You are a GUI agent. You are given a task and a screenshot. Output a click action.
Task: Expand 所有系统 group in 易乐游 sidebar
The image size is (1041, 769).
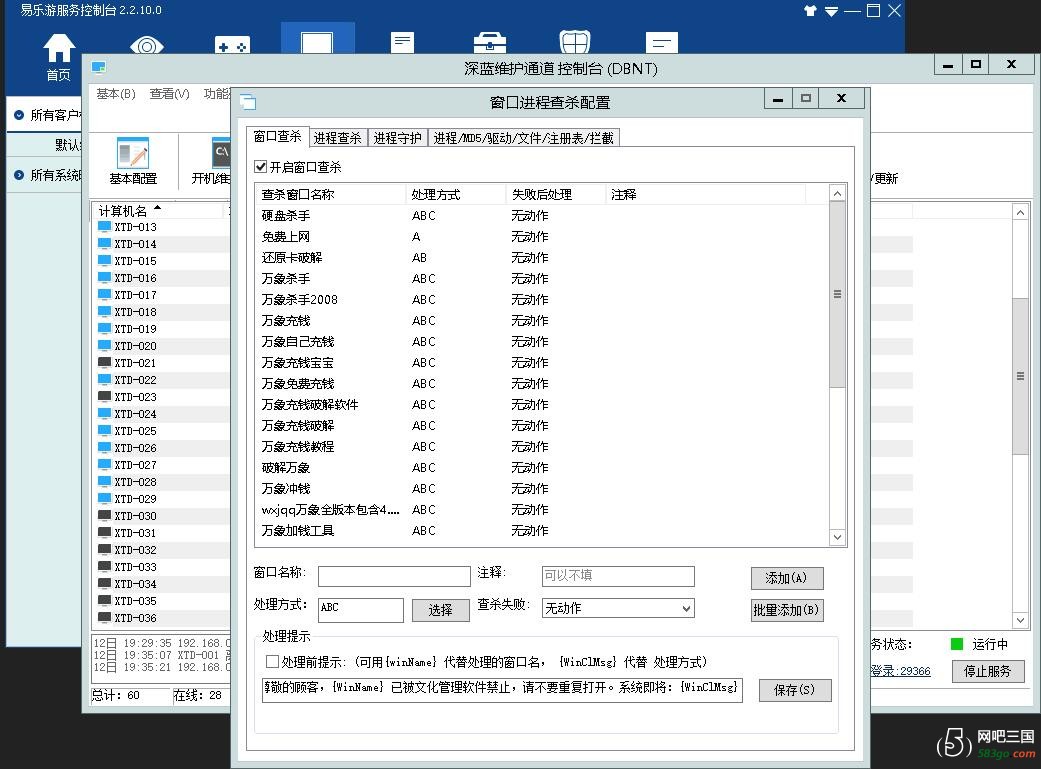point(19,175)
